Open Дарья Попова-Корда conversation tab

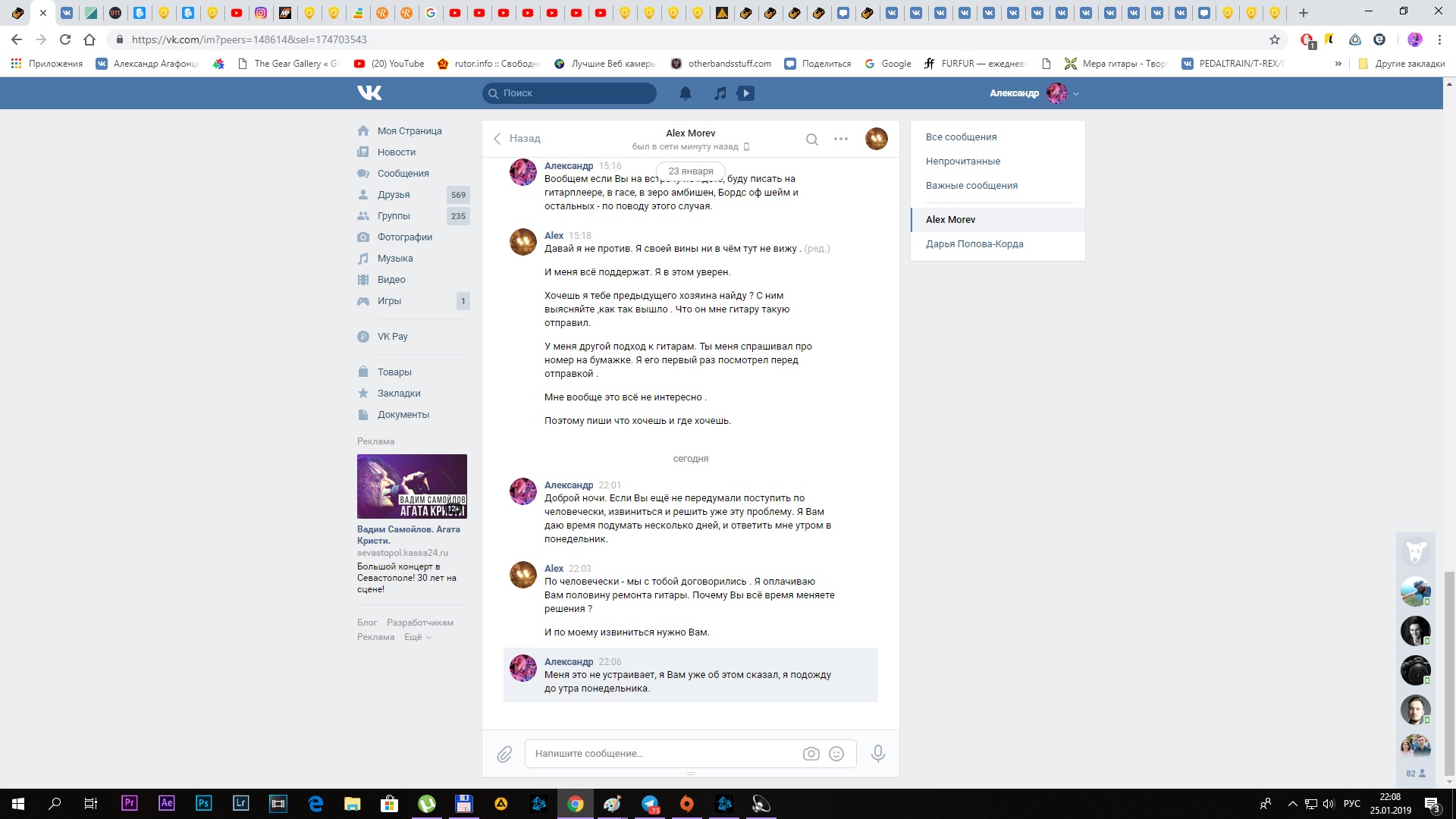(974, 244)
